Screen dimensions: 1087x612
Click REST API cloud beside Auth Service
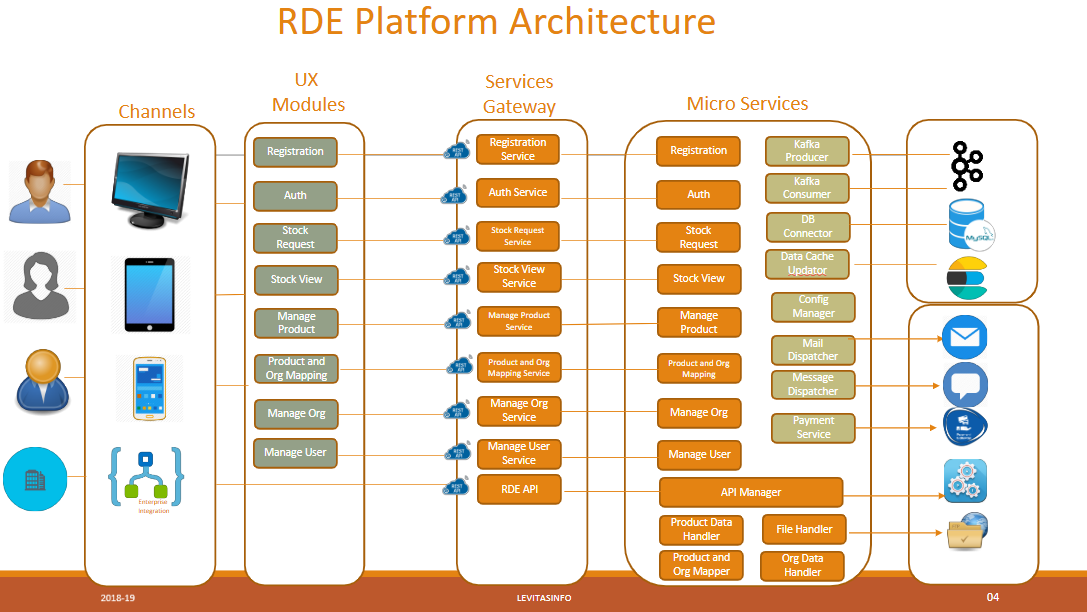coord(455,196)
